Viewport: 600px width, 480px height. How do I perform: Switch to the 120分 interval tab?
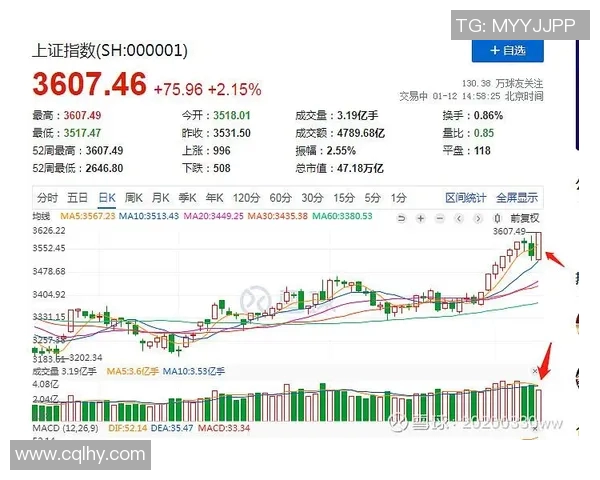(246, 198)
